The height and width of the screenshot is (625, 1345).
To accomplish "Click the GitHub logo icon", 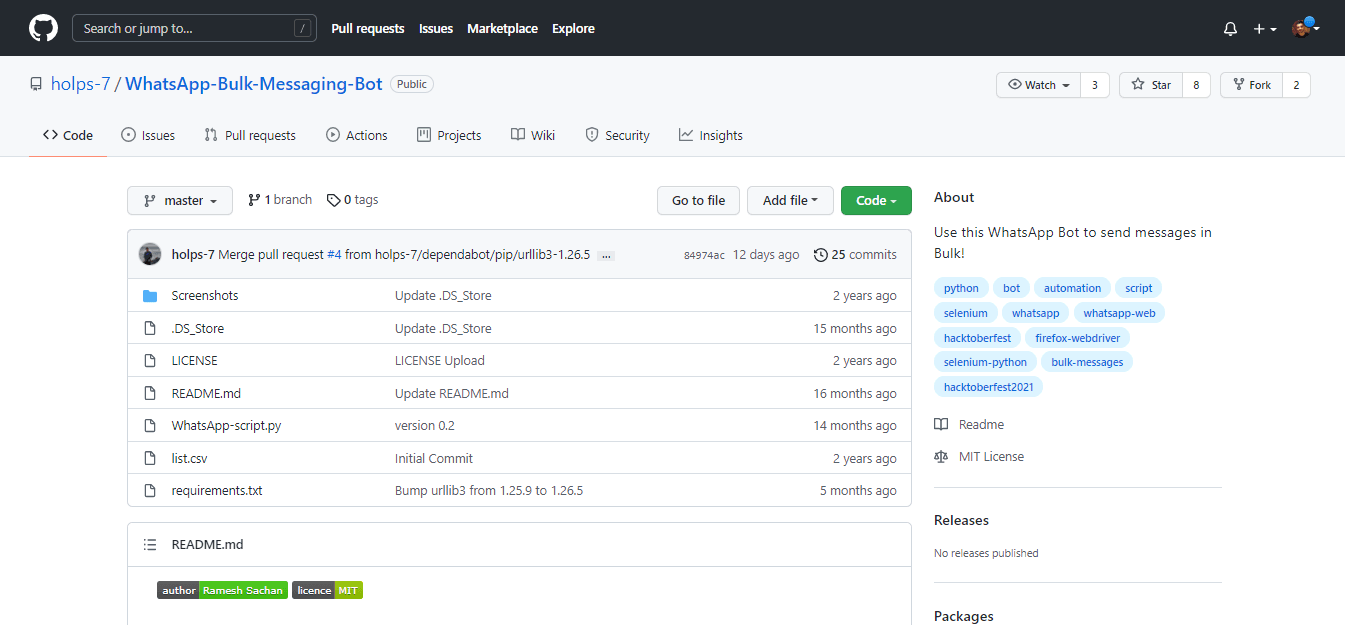I will coord(43,28).
